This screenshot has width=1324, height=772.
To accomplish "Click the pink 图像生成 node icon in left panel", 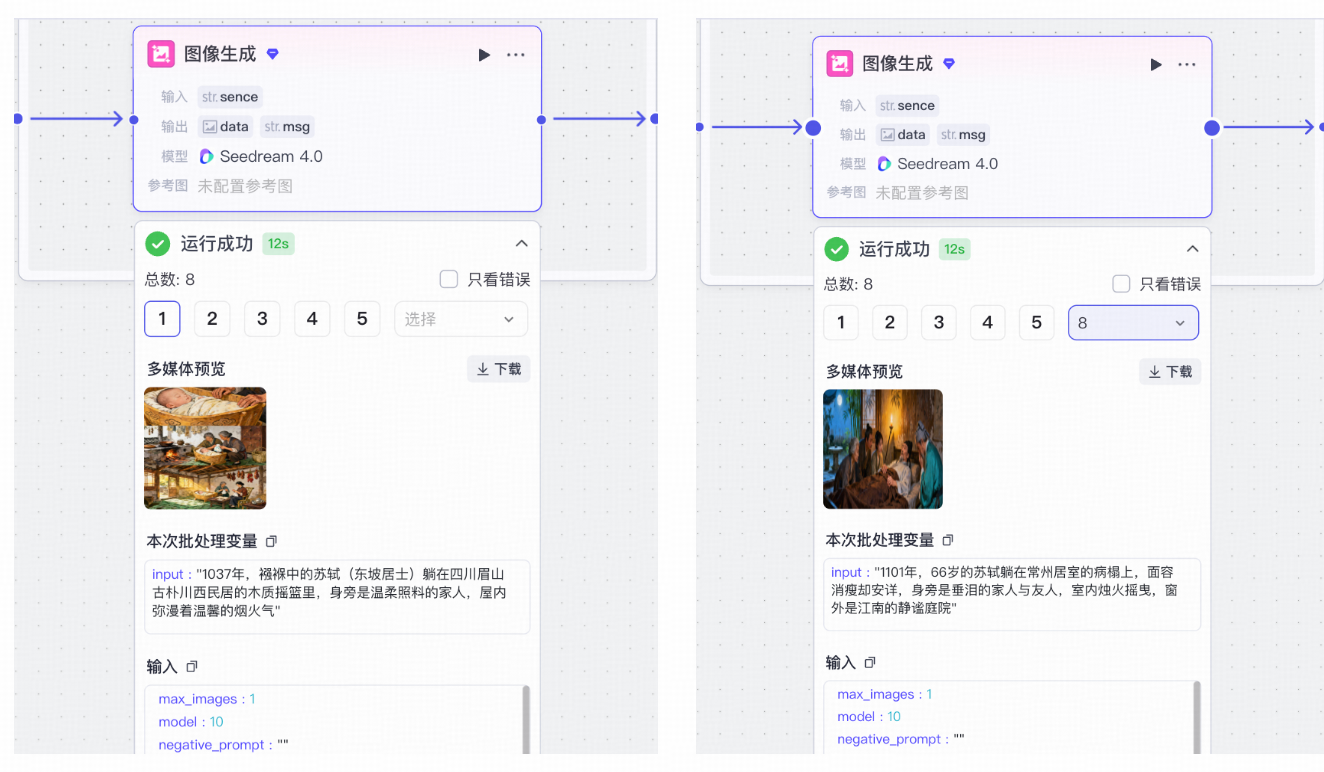I will (161, 54).
